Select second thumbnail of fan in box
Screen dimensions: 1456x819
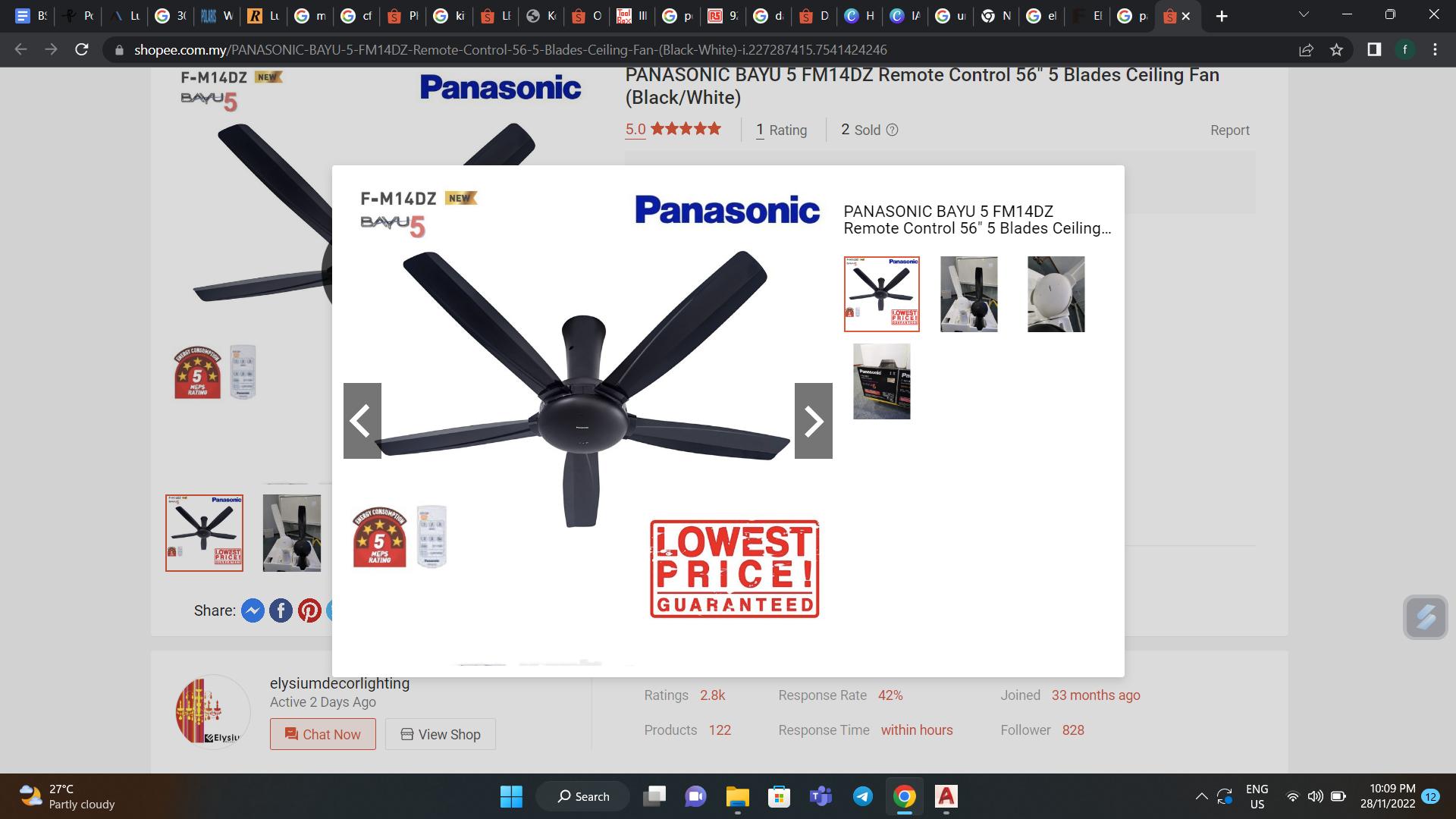coord(968,294)
